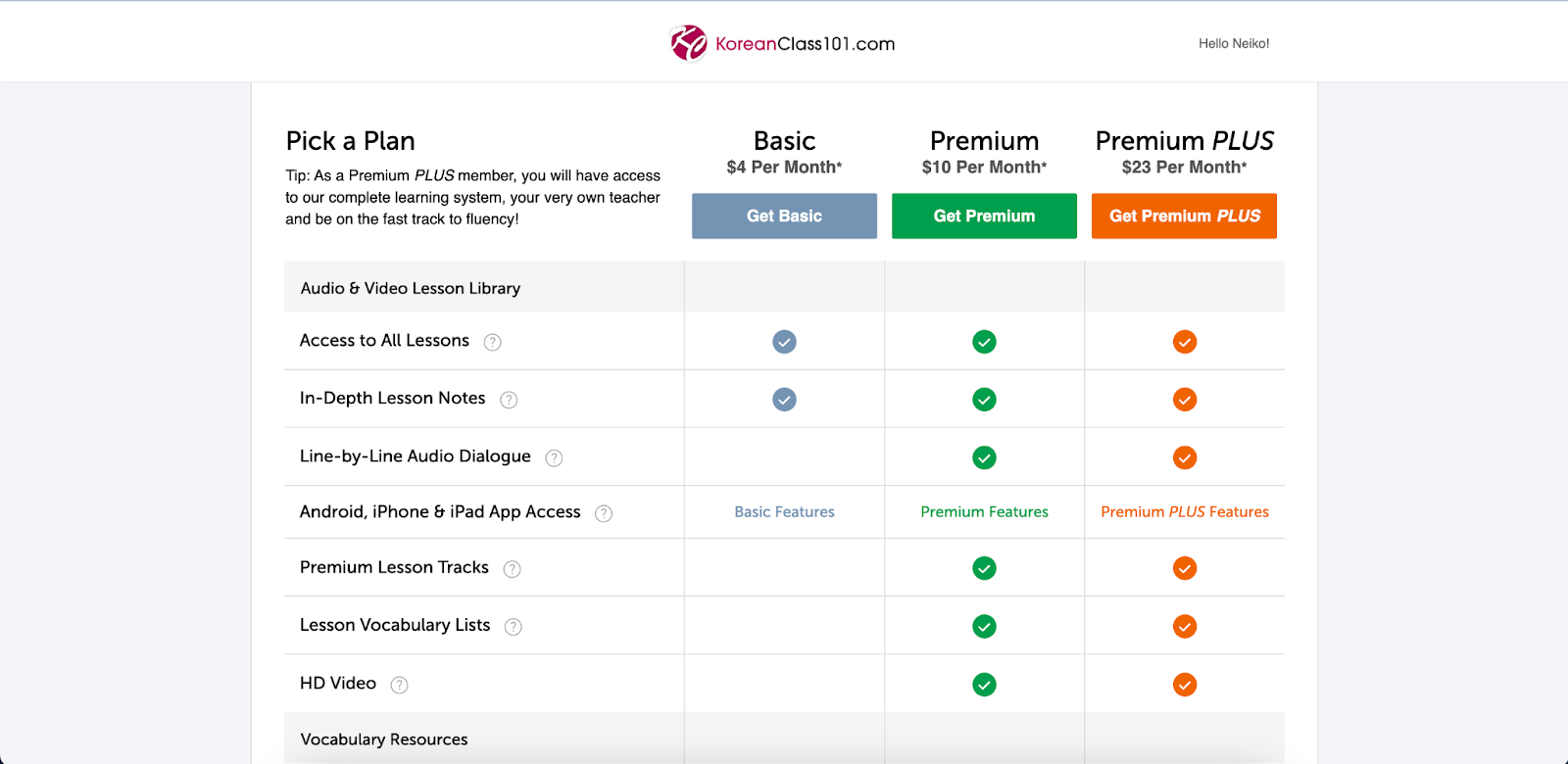The height and width of the screenshot is (764, 1568).
Task: Click Premium PLUS checkmark for In-Depth Lesson Notes
Action: 1185,400
